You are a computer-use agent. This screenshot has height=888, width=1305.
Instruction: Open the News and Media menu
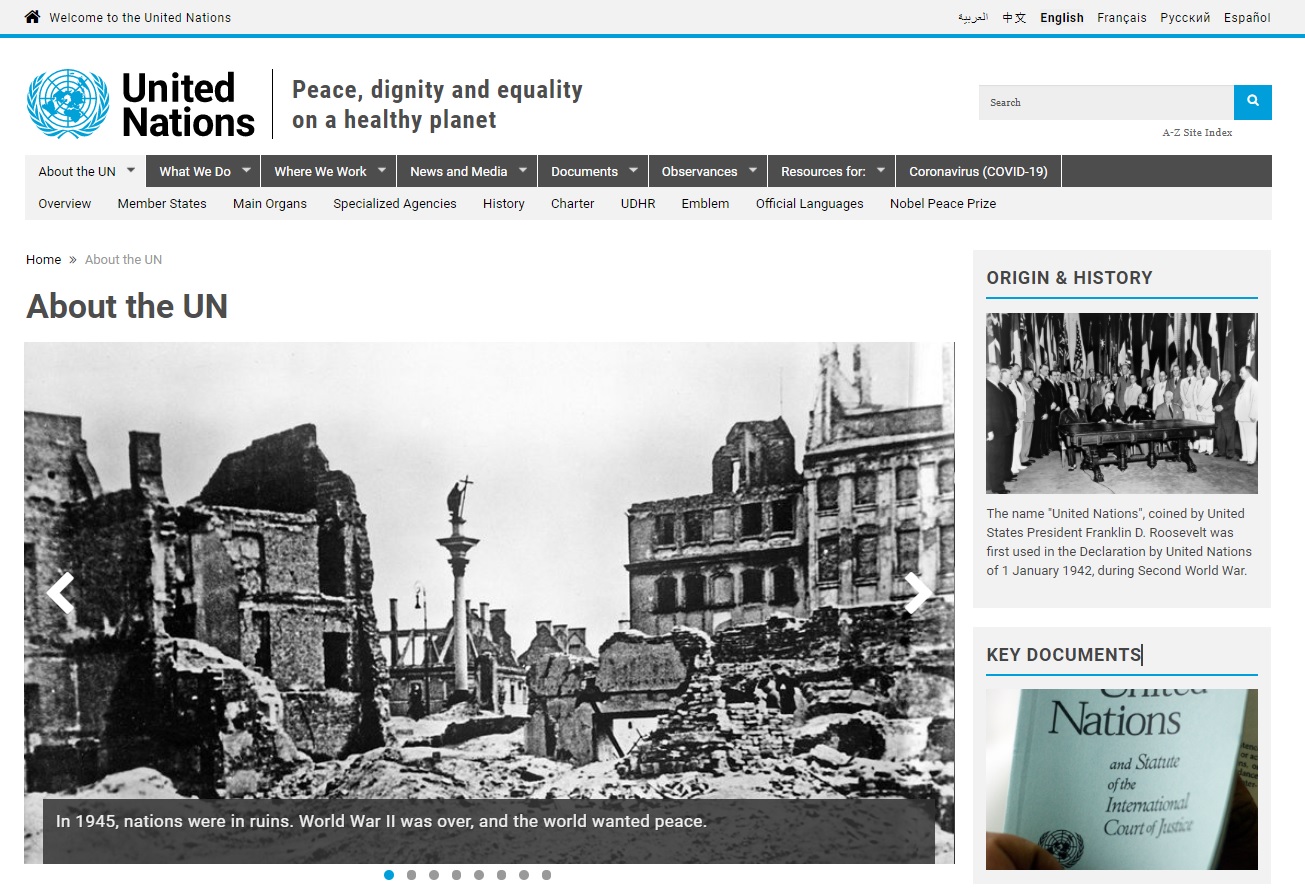459,171
